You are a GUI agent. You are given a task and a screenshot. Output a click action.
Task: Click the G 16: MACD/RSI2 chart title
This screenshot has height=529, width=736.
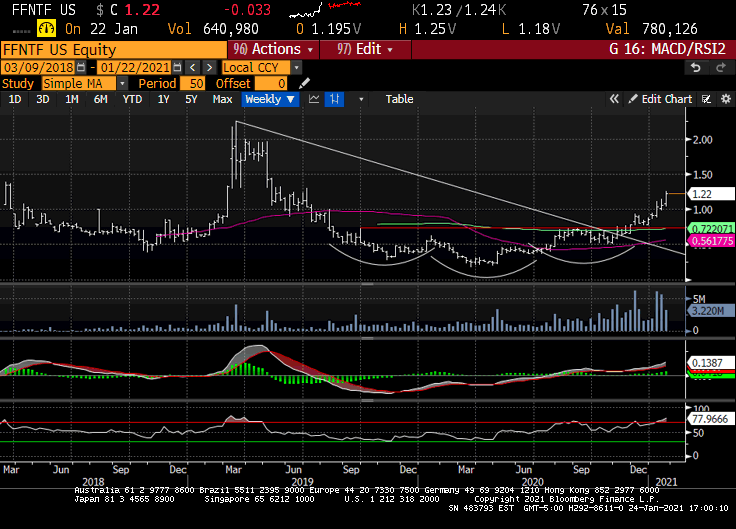tap(667, 49)
